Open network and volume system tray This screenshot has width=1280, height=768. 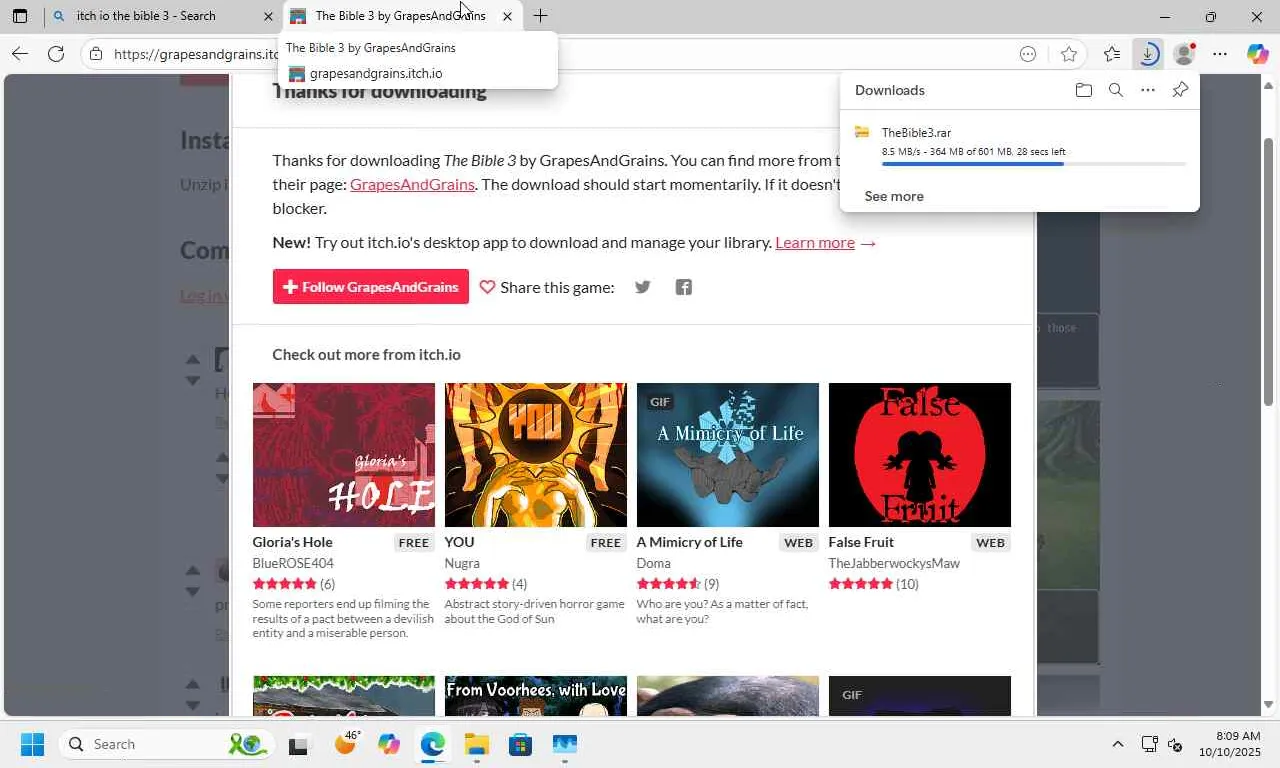pyautogui.click(x=1162, y=744)
